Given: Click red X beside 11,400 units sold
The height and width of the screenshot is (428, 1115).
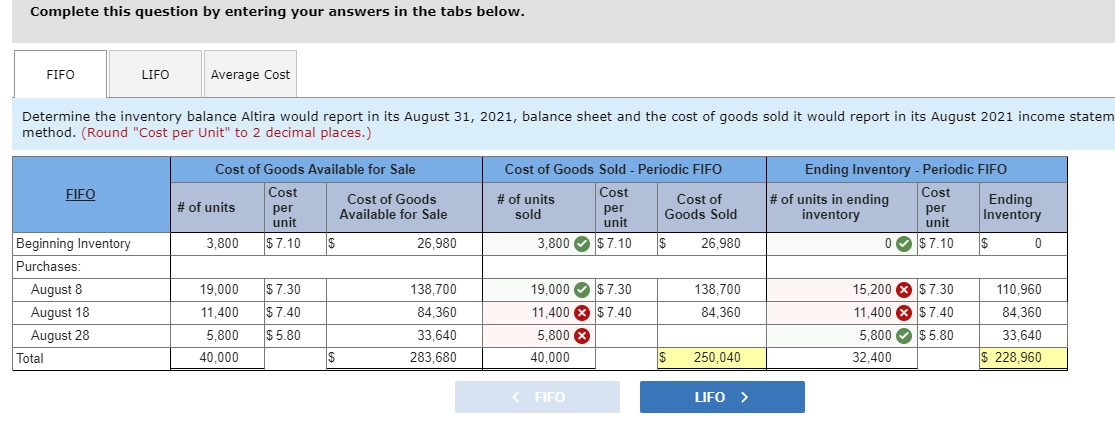Looking at the screenshot, I should 582,312.
